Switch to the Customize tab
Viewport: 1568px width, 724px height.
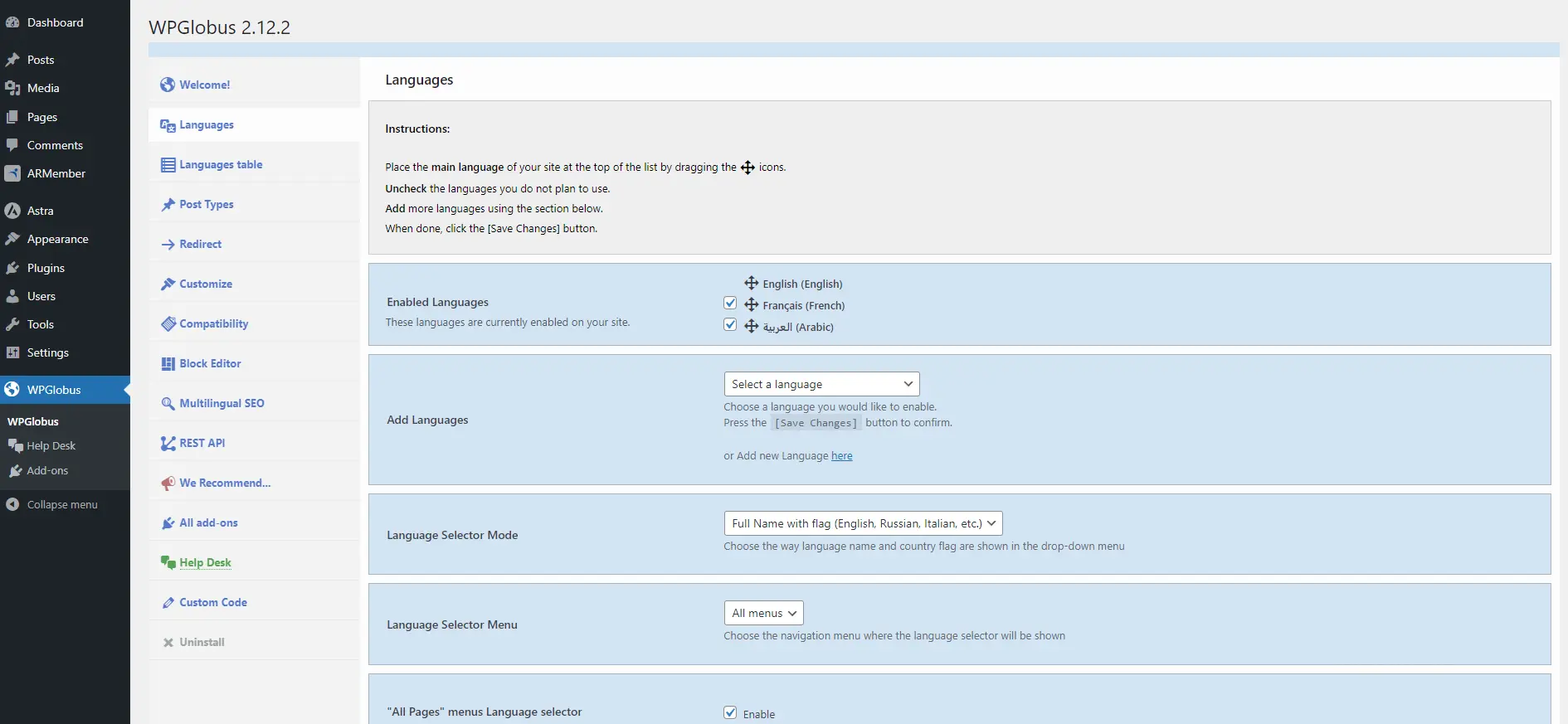254,284
